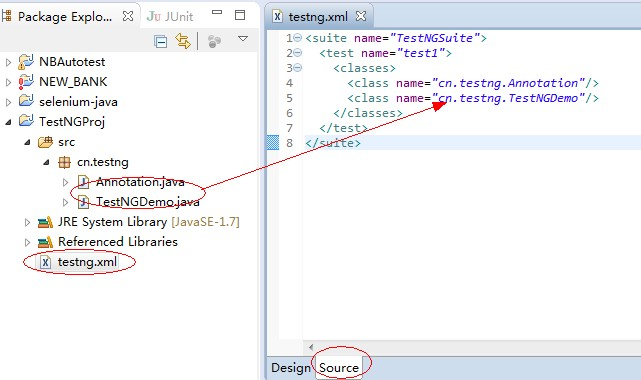Click "cn.testng.TestNGDemo" value on line 5
The image size is (641, 380).
[508, 98]
